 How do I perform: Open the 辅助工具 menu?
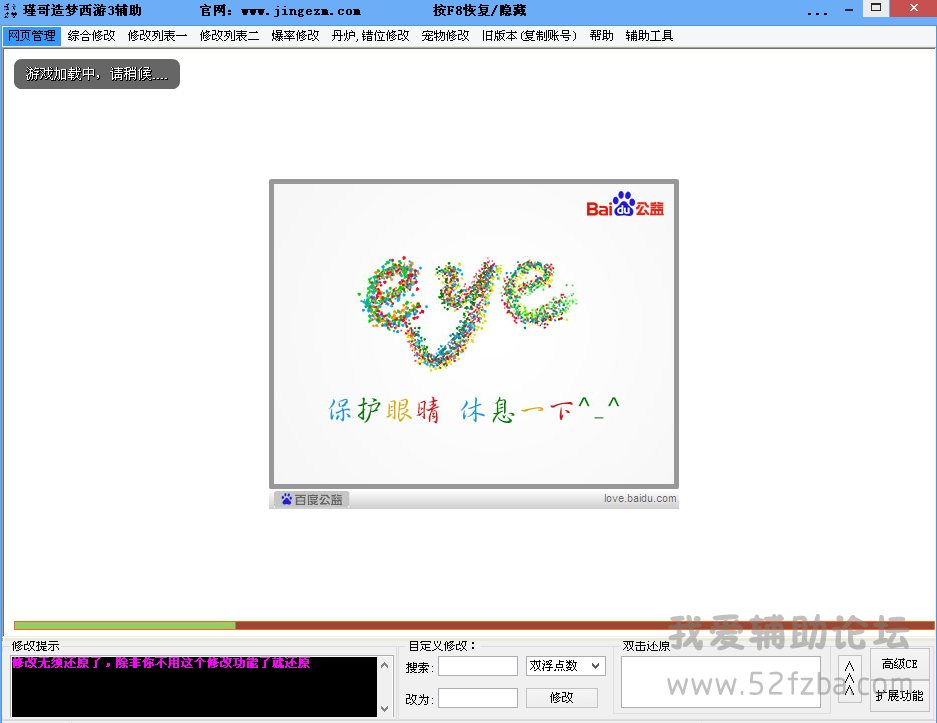point(649,36)
